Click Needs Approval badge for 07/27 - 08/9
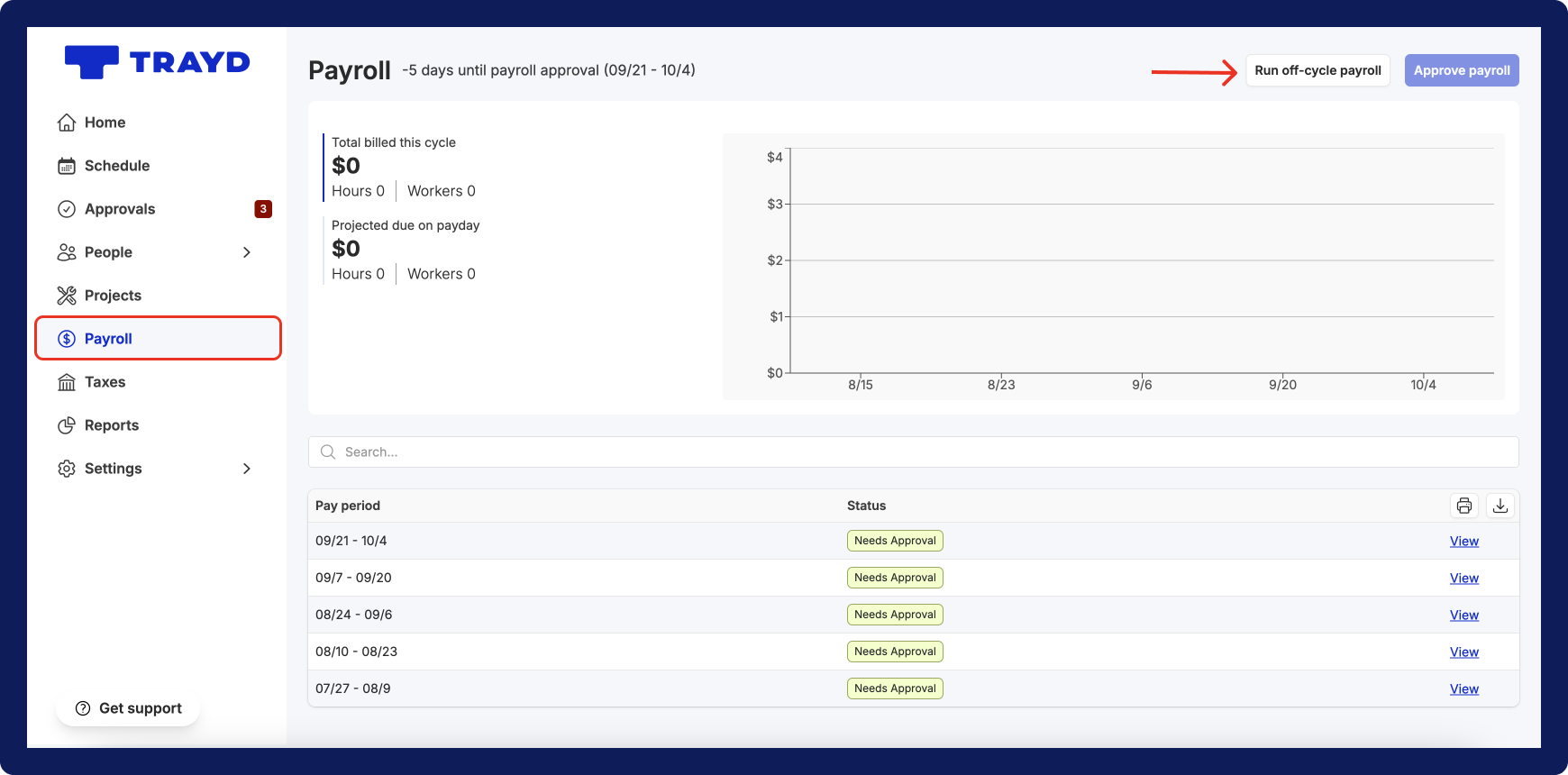 [x=895, y=688]
